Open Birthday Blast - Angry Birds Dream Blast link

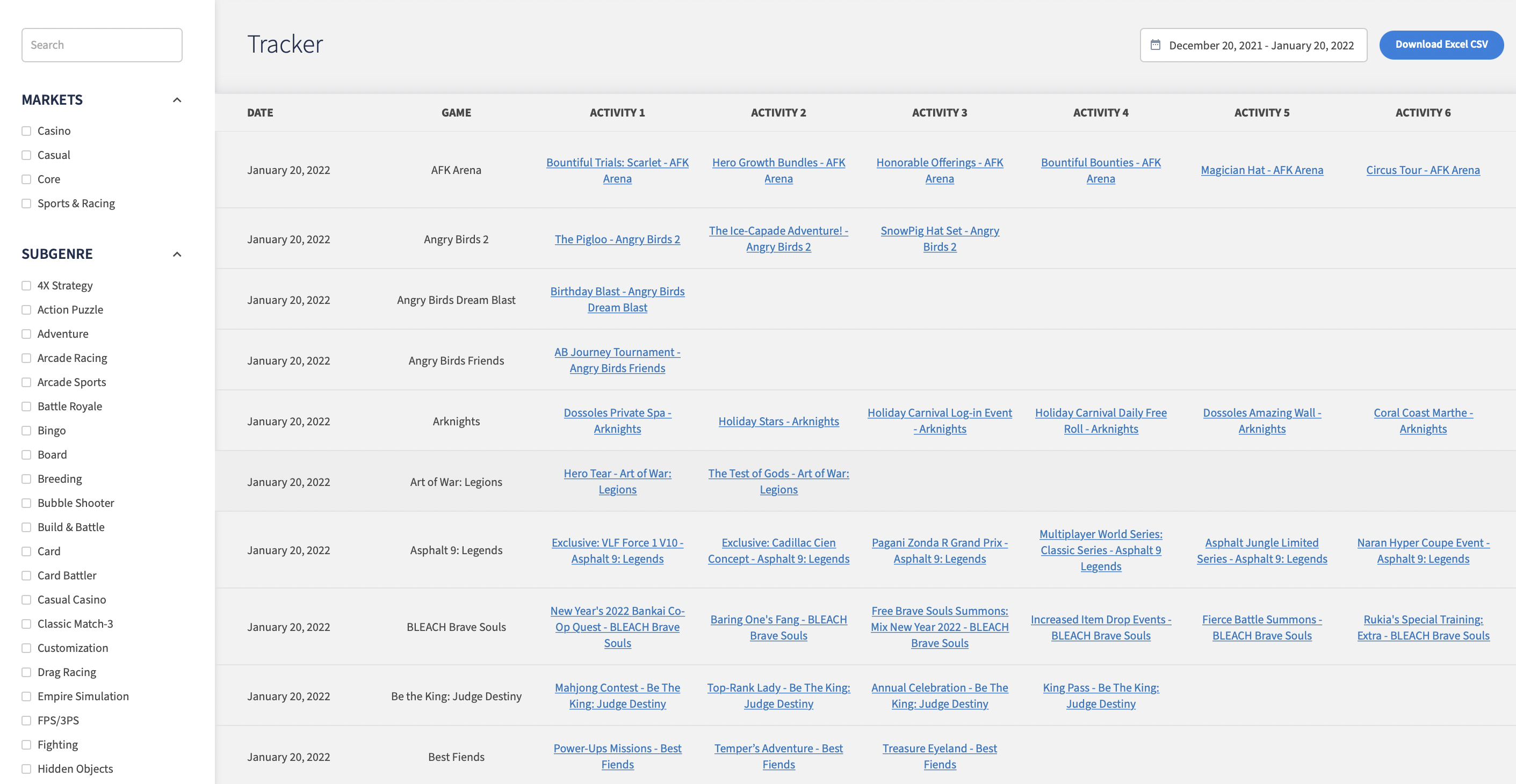click(x=617, y=299)
